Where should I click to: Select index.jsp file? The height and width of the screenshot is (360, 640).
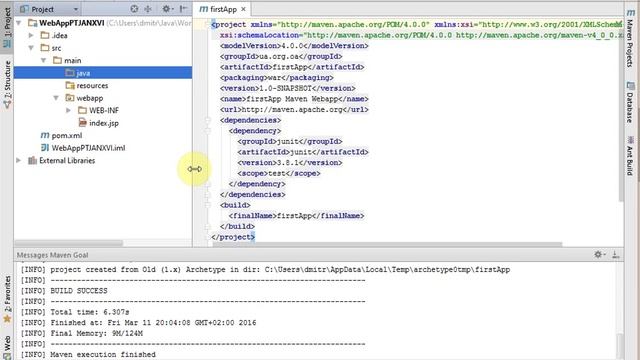104,123
